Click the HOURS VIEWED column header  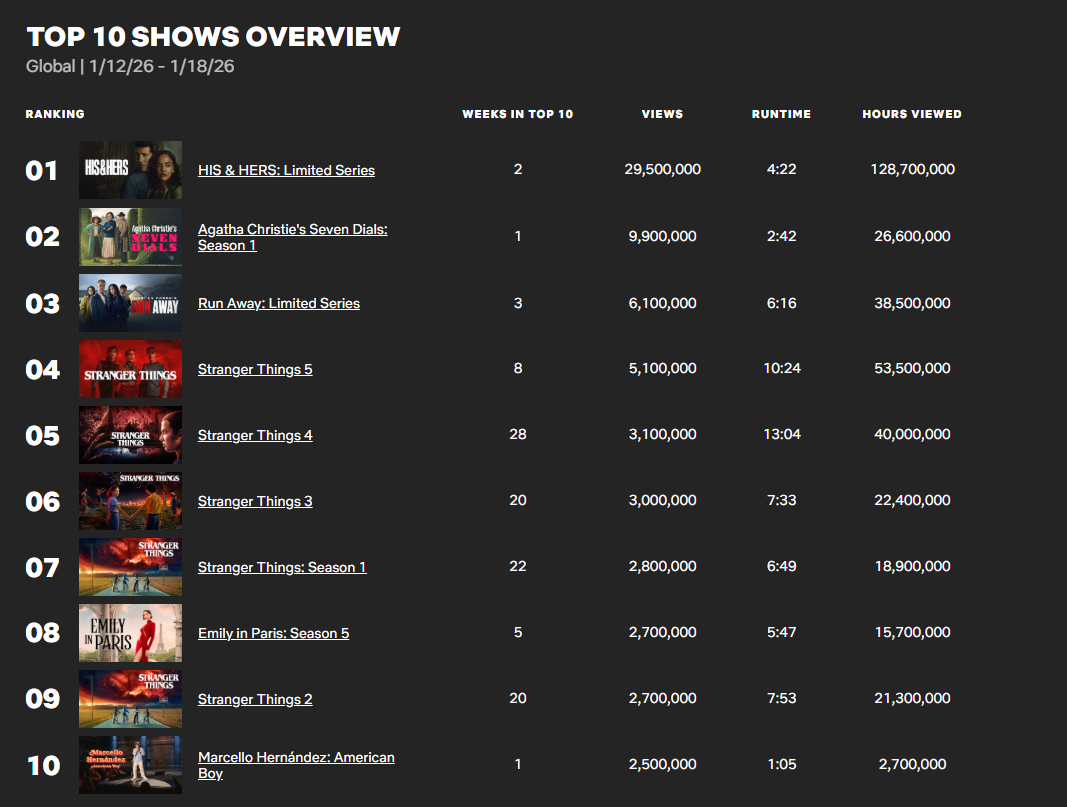(912, 114)
